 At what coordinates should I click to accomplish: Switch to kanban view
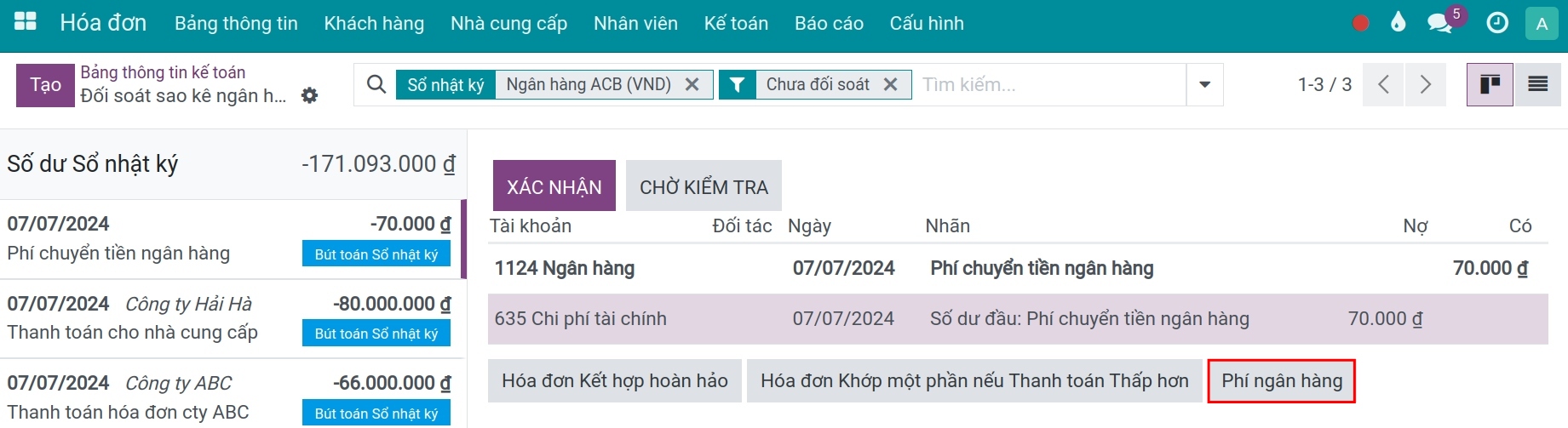click(x=1490, y=84)
